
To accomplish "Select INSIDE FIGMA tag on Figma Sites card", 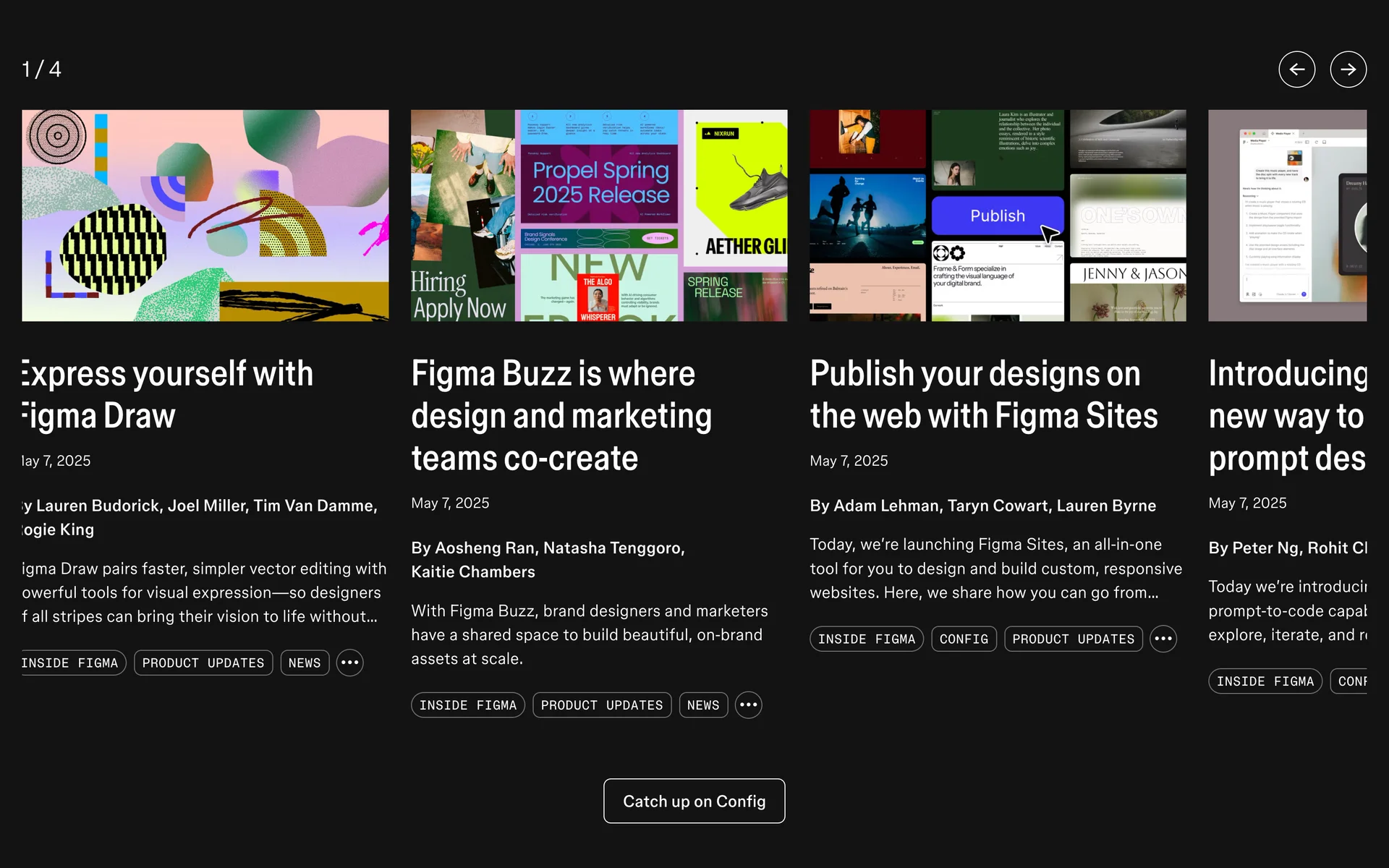I will [866, 639].
